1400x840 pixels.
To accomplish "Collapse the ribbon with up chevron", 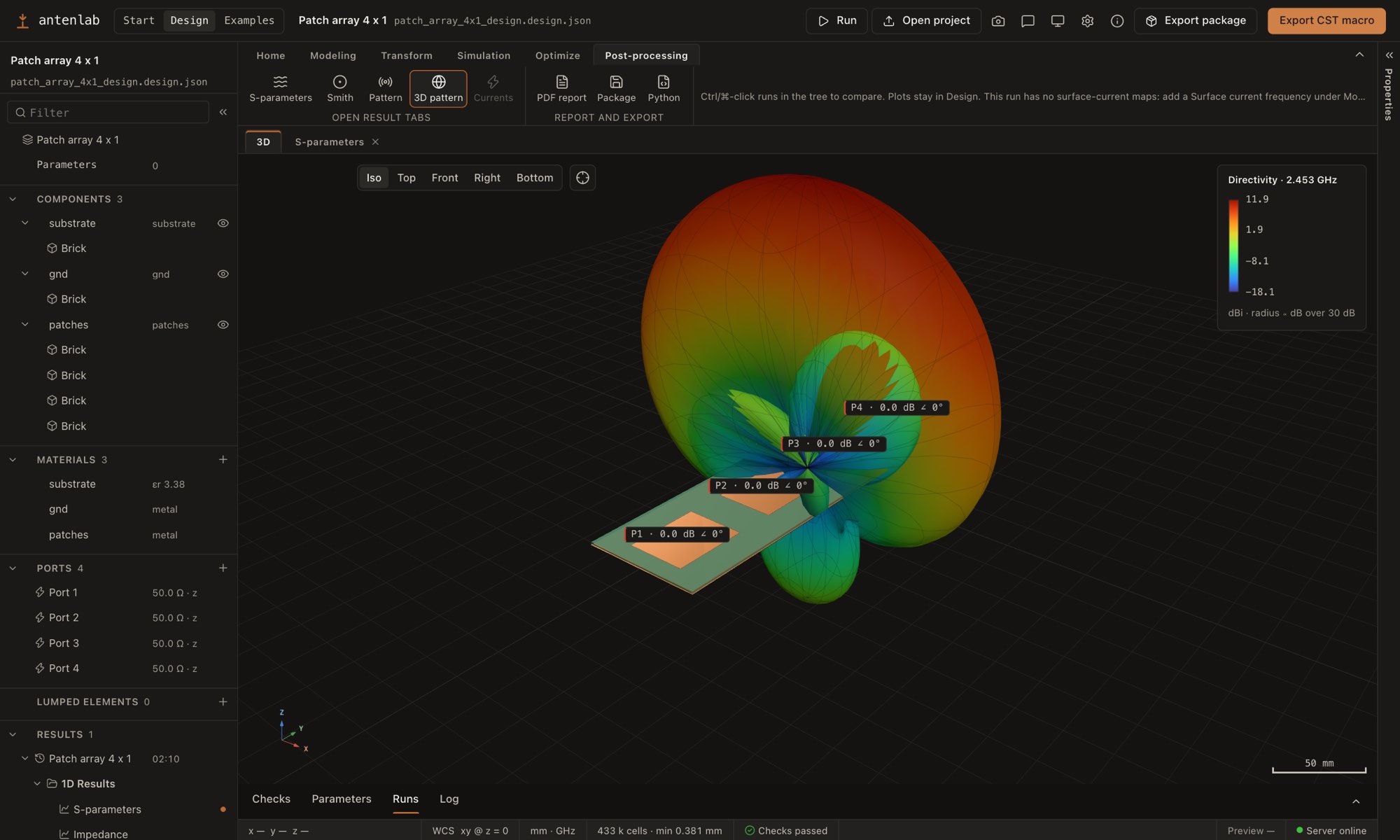I will [x=1359, y=55].
